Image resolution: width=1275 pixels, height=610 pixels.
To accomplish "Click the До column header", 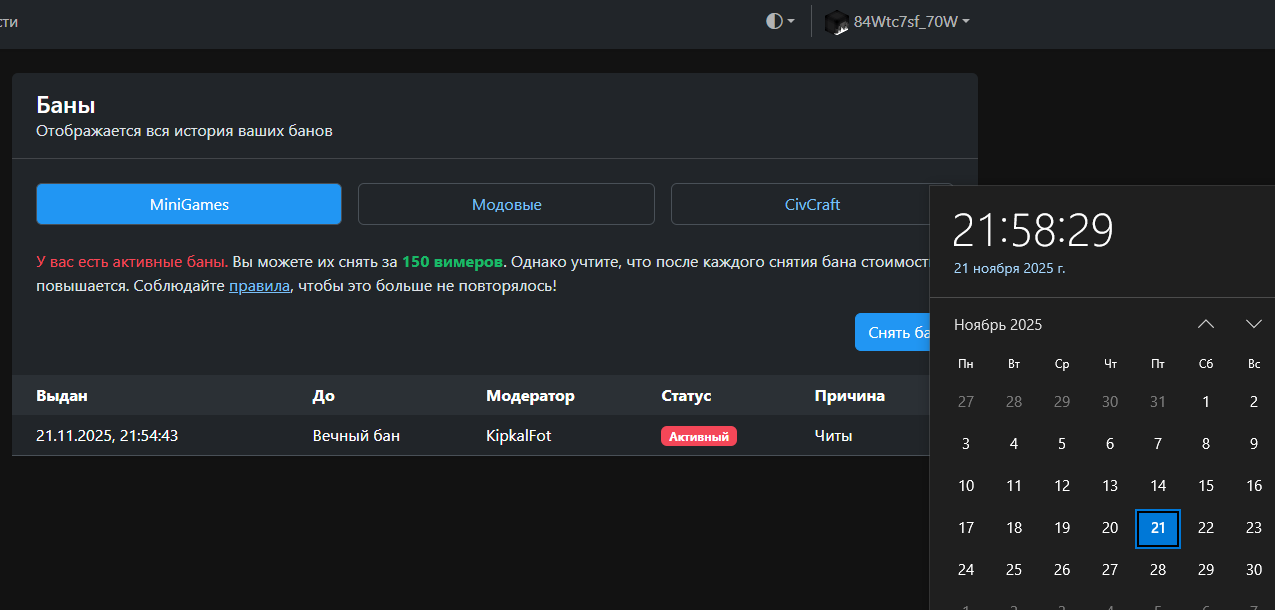I will 323,396.
